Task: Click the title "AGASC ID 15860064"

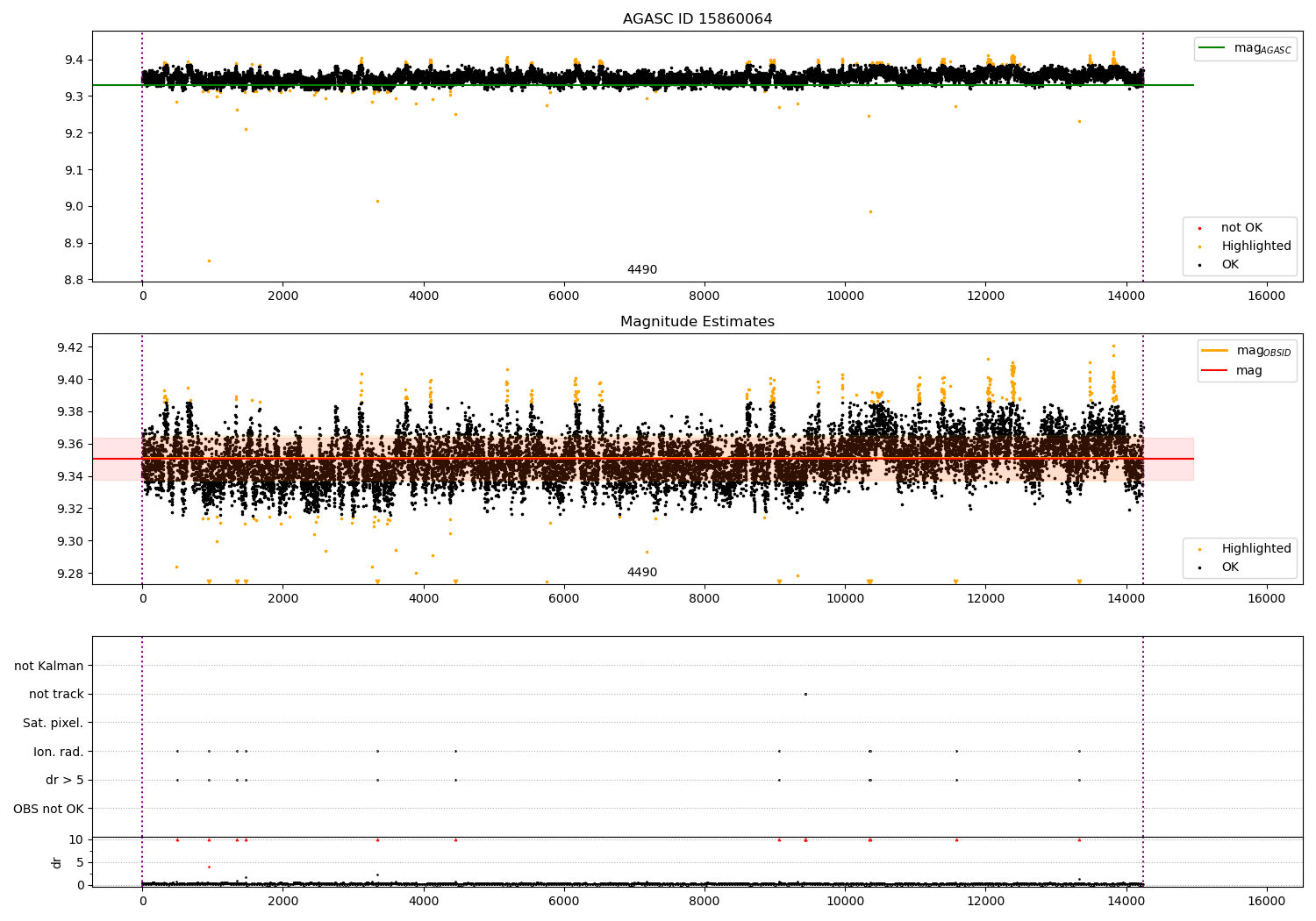Action: pyautogui.click(x=697, y=19)
